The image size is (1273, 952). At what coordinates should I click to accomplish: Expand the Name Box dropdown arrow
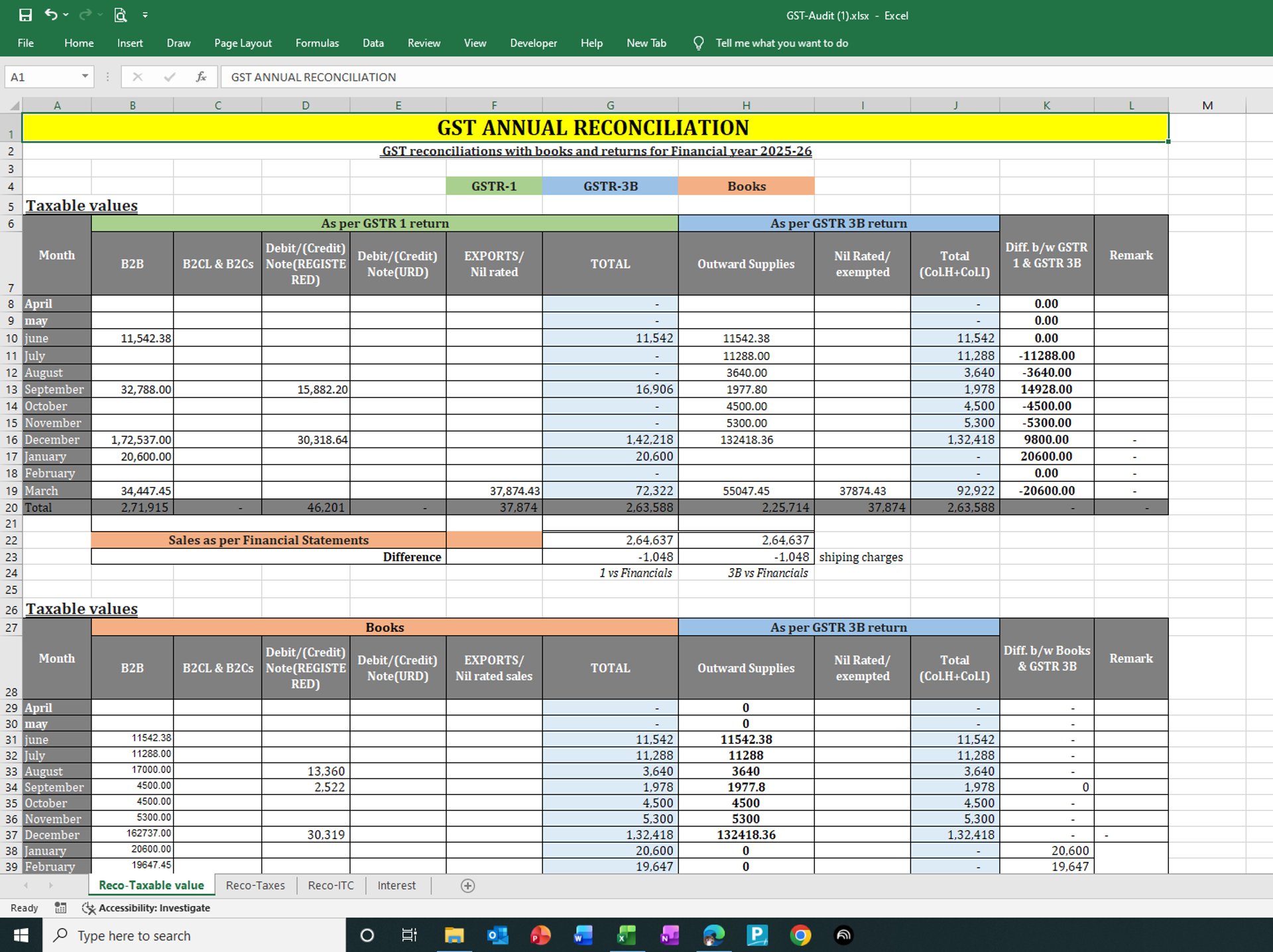[85, 77]
